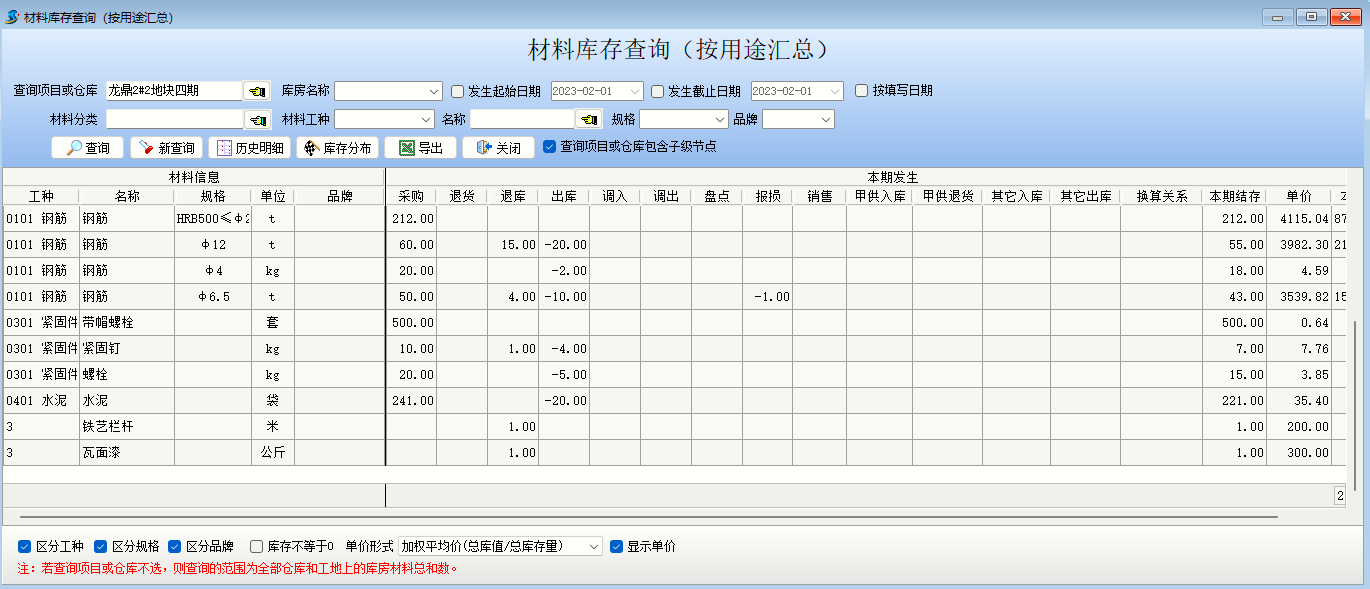Click the 新查询 eraser button
1370x589 pixels.
pos(166,148)
